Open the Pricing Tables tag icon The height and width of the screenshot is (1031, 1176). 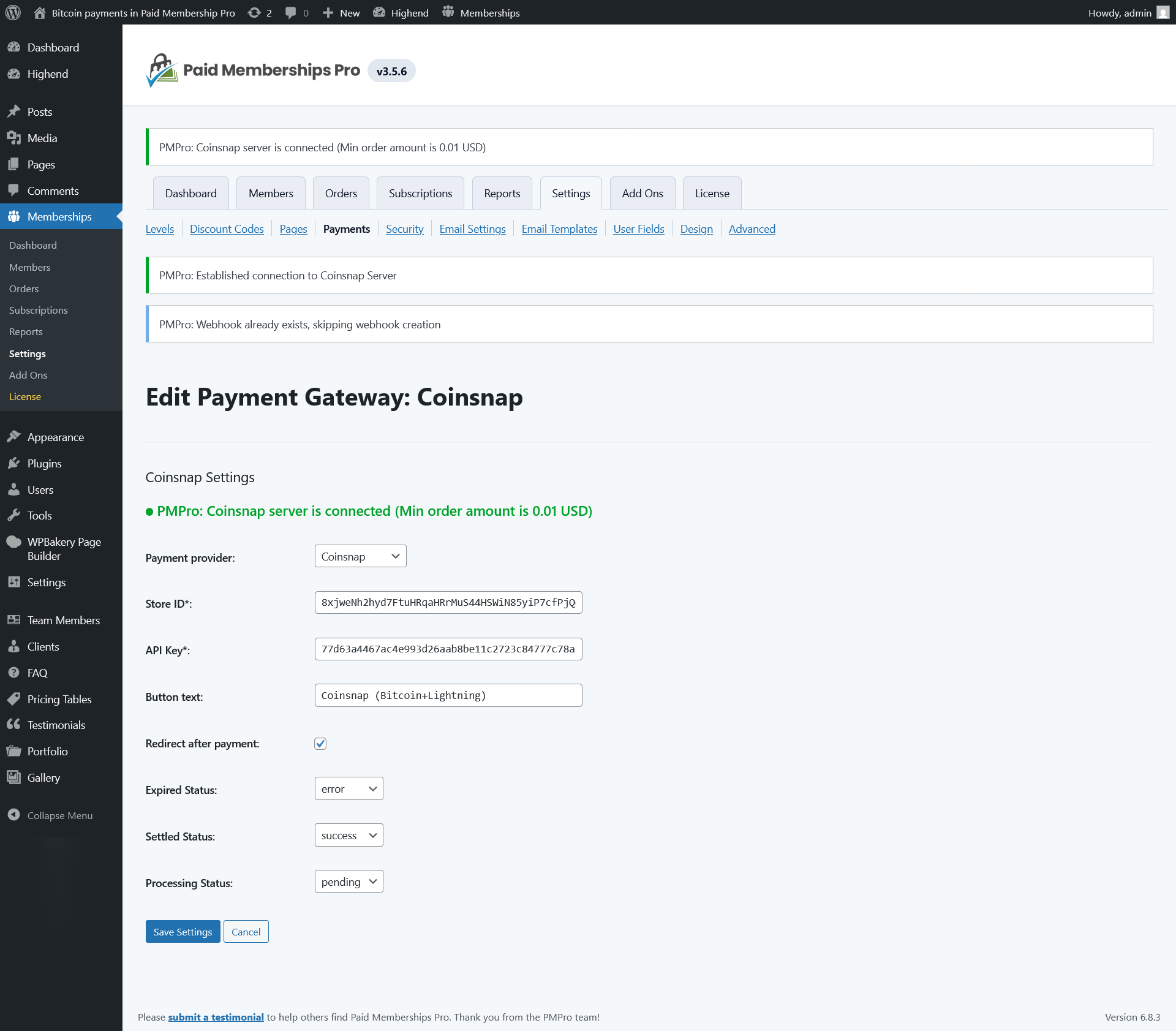13,699
